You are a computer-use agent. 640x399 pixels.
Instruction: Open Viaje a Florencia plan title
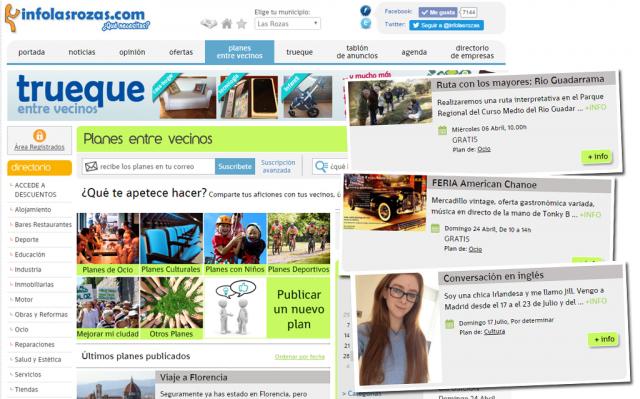(193, 377)
